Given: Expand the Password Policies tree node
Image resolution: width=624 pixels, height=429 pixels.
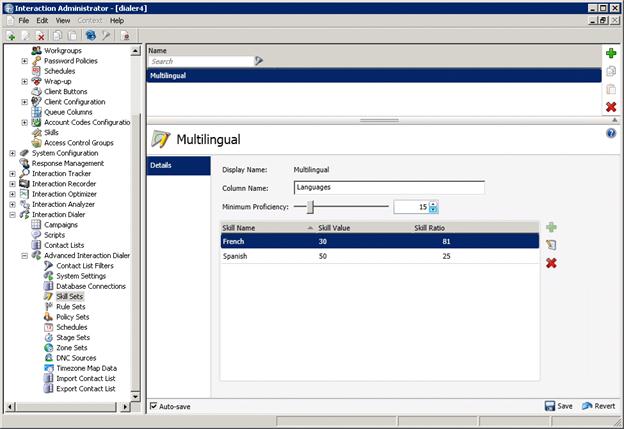Looking at the screenshot, I should tap(25, 61).
